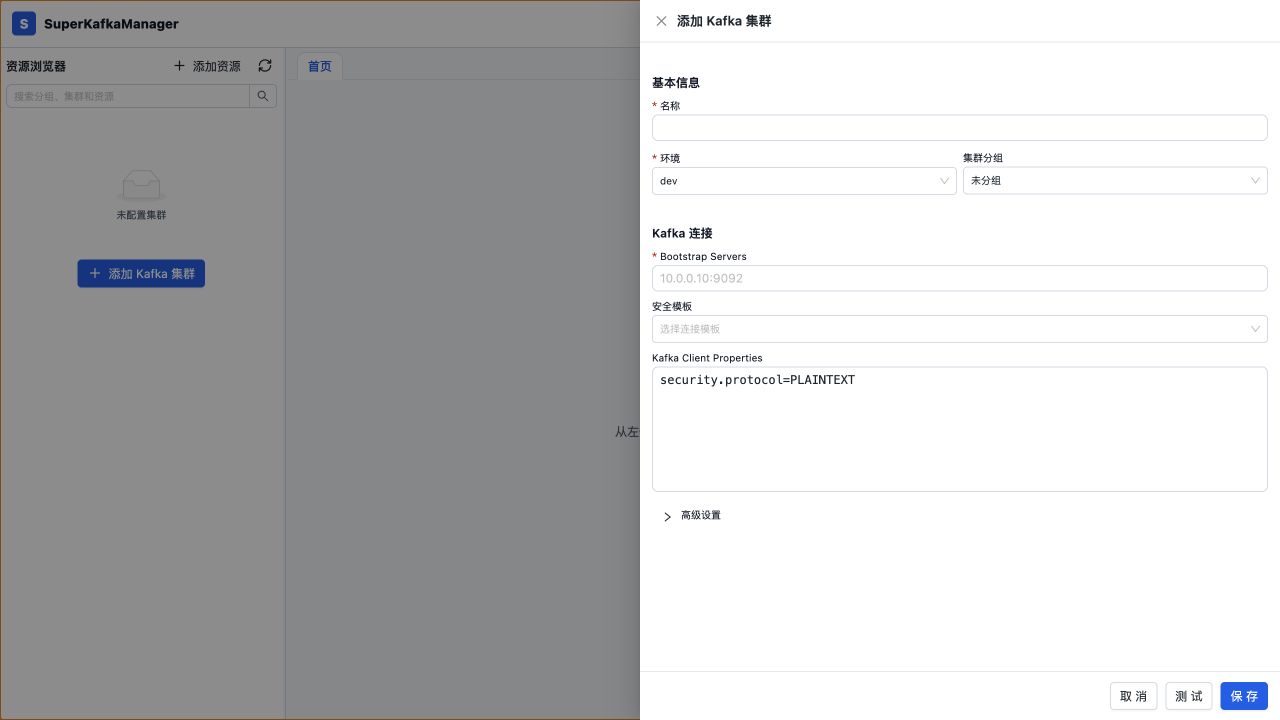Click the refresh icon in 资源浏览器
Image resolution: width=1280 pixels, height=720 pixels.
tap(265, 66)
